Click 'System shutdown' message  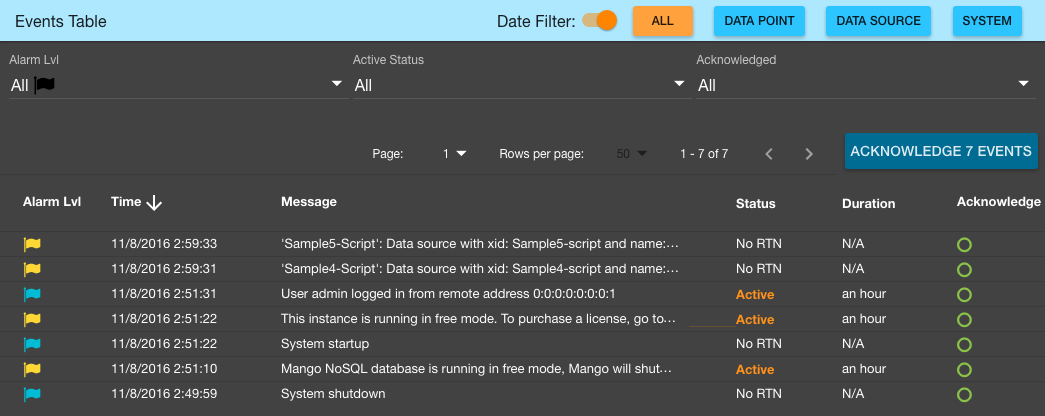click(x=333, y=394)
